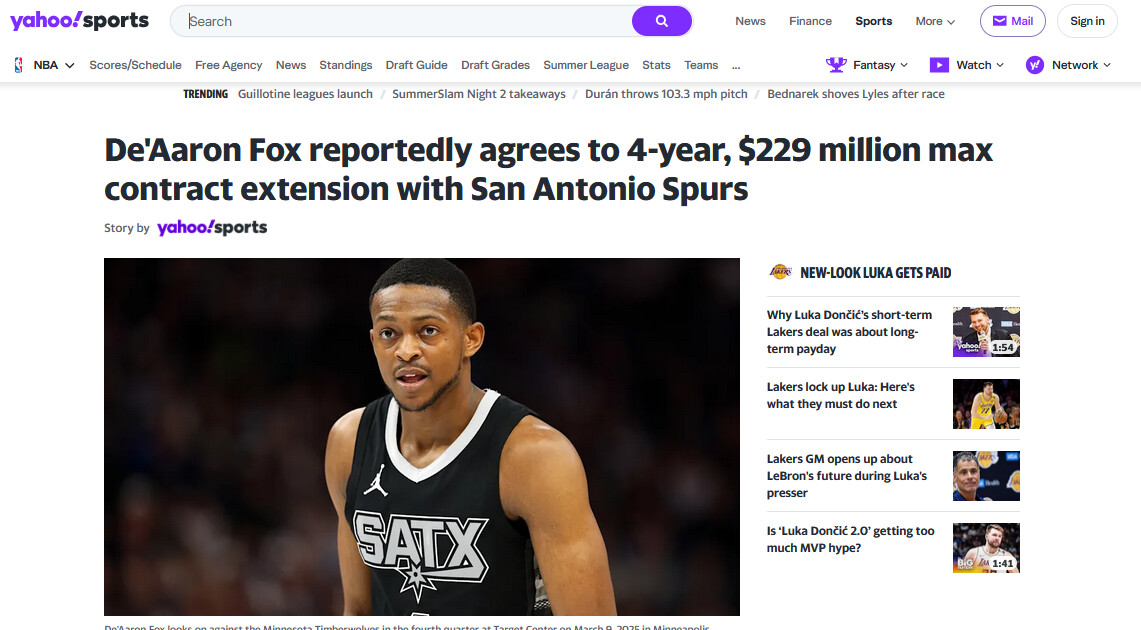The width and height of the screenshot is (1141, 630).
Task: Go to the Free Agency section
Action: point(228,65)
